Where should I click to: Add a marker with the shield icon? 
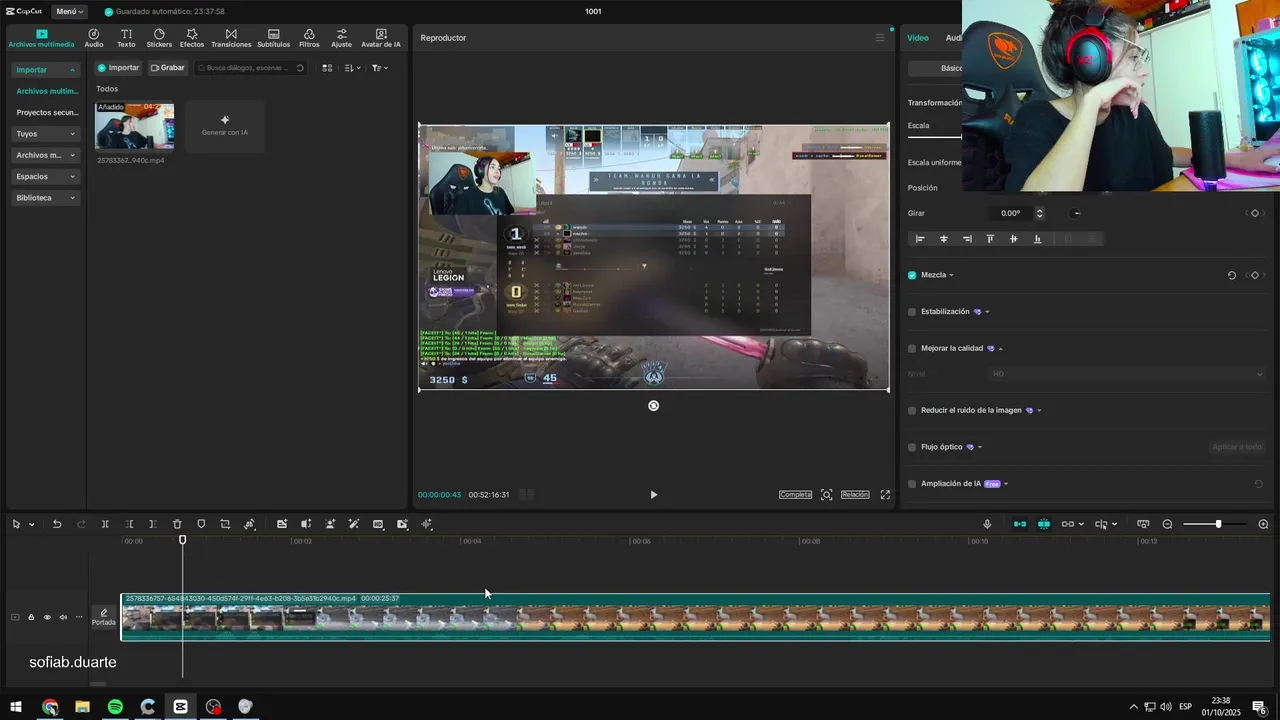pos(201,524)
